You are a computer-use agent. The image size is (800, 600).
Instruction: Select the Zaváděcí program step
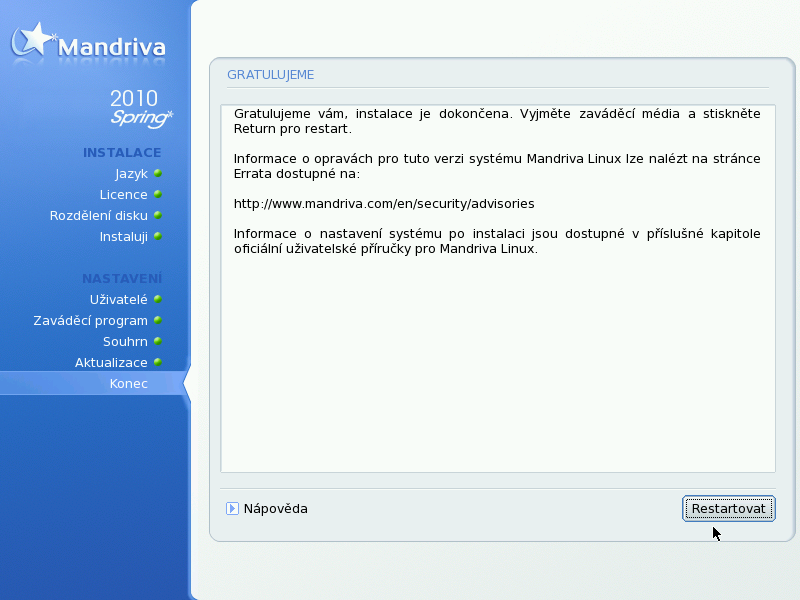90,320
